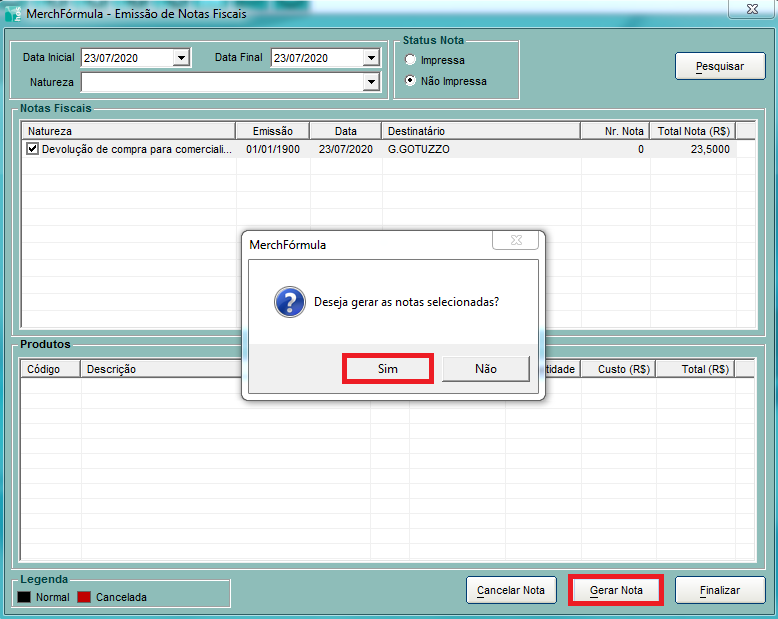Click the red Cancelada legend swatch
Screen dimensions: 778x619
(84, 597)
